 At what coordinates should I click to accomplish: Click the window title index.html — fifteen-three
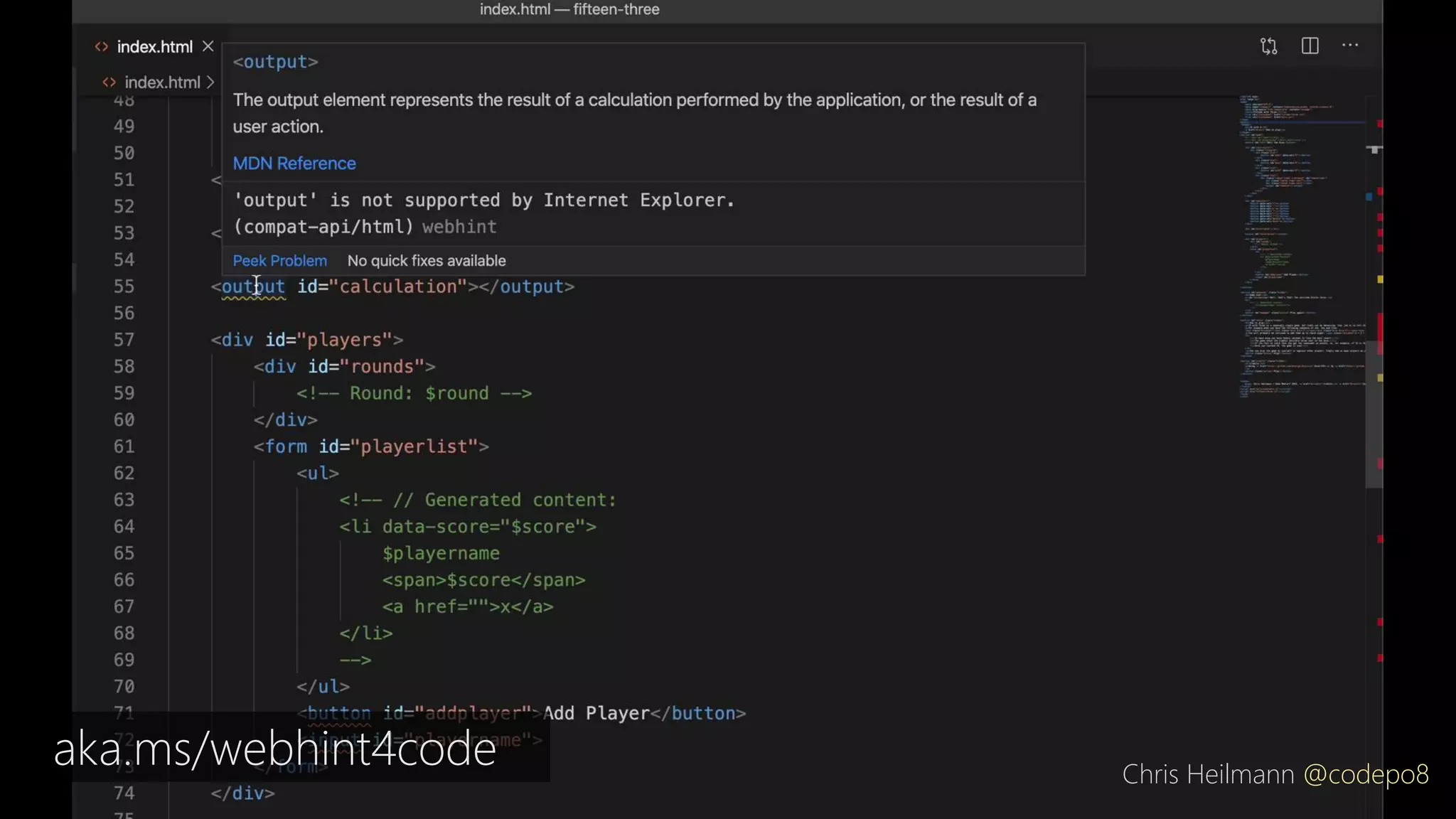[x=569, y=10]
